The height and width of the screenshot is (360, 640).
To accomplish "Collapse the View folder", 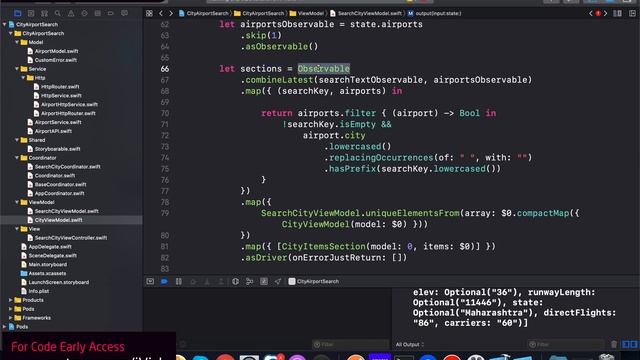I will tap(17, 229).
